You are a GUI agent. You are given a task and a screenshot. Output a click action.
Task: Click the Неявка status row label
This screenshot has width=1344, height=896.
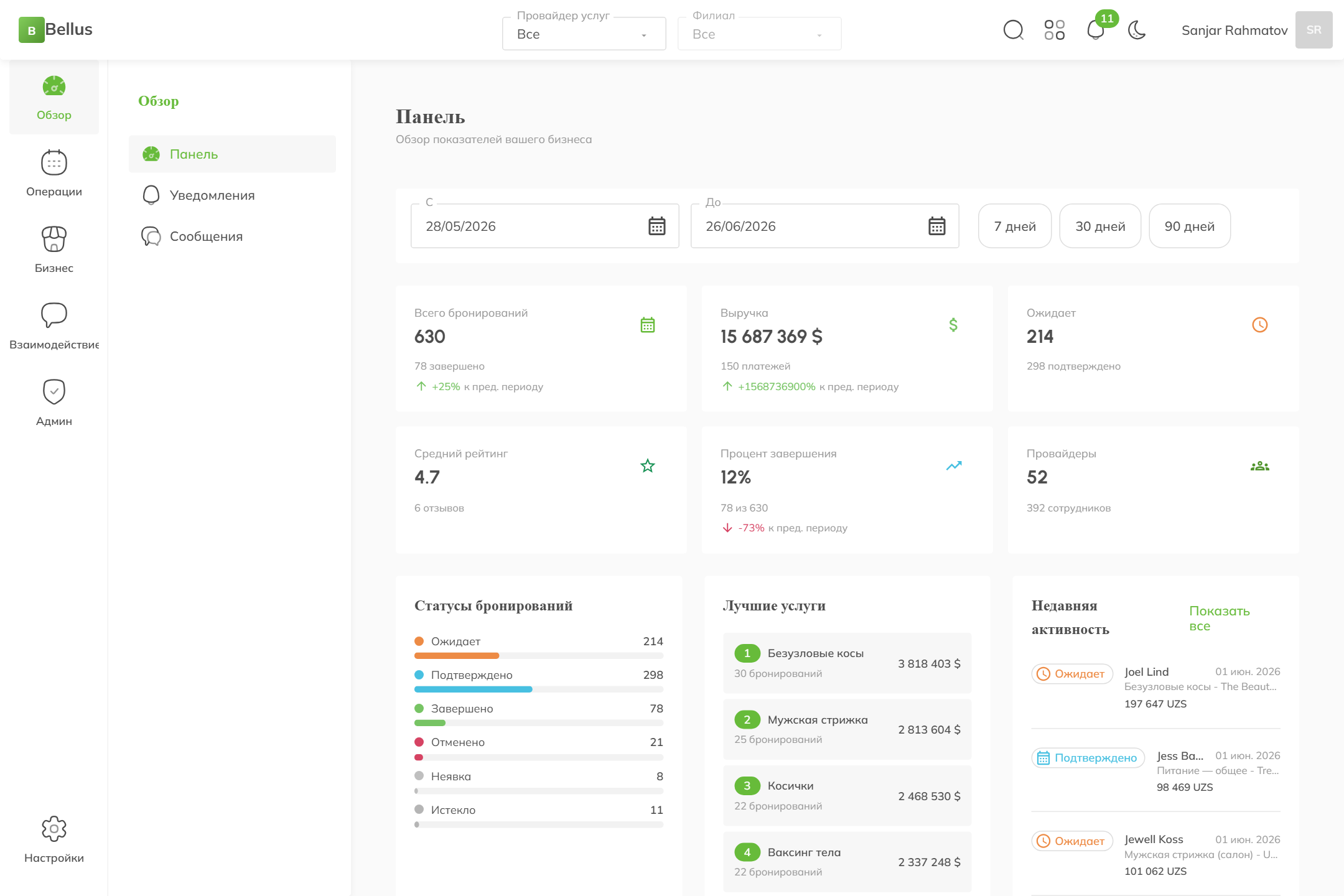point(450,776)
